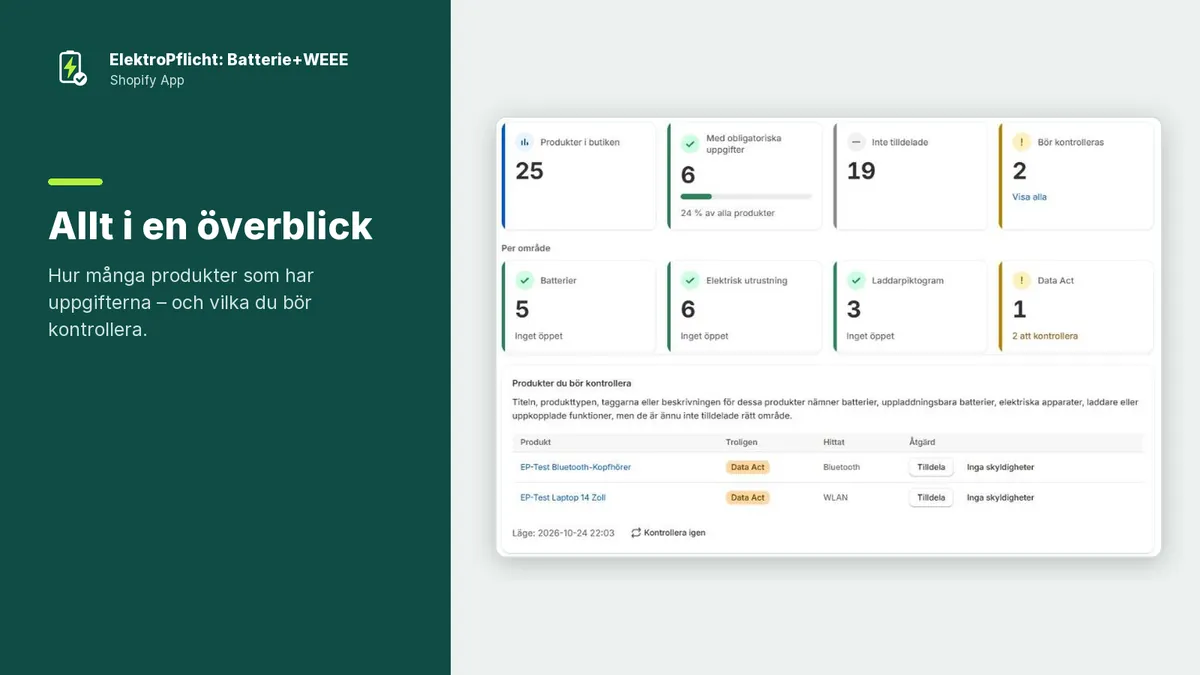1200x675 pixels.
Task: Click the Åtgärd column header
Action: coord(922,442)
